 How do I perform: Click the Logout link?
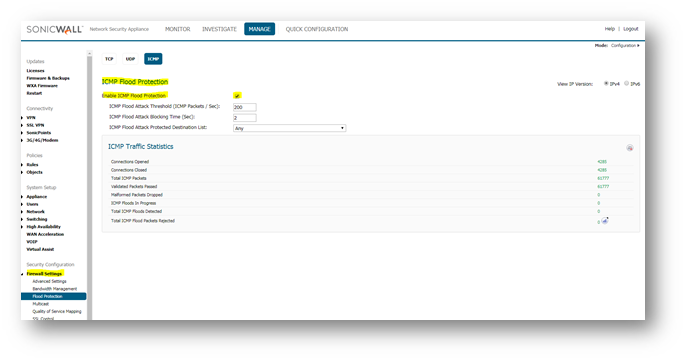(x=631, y=29)
